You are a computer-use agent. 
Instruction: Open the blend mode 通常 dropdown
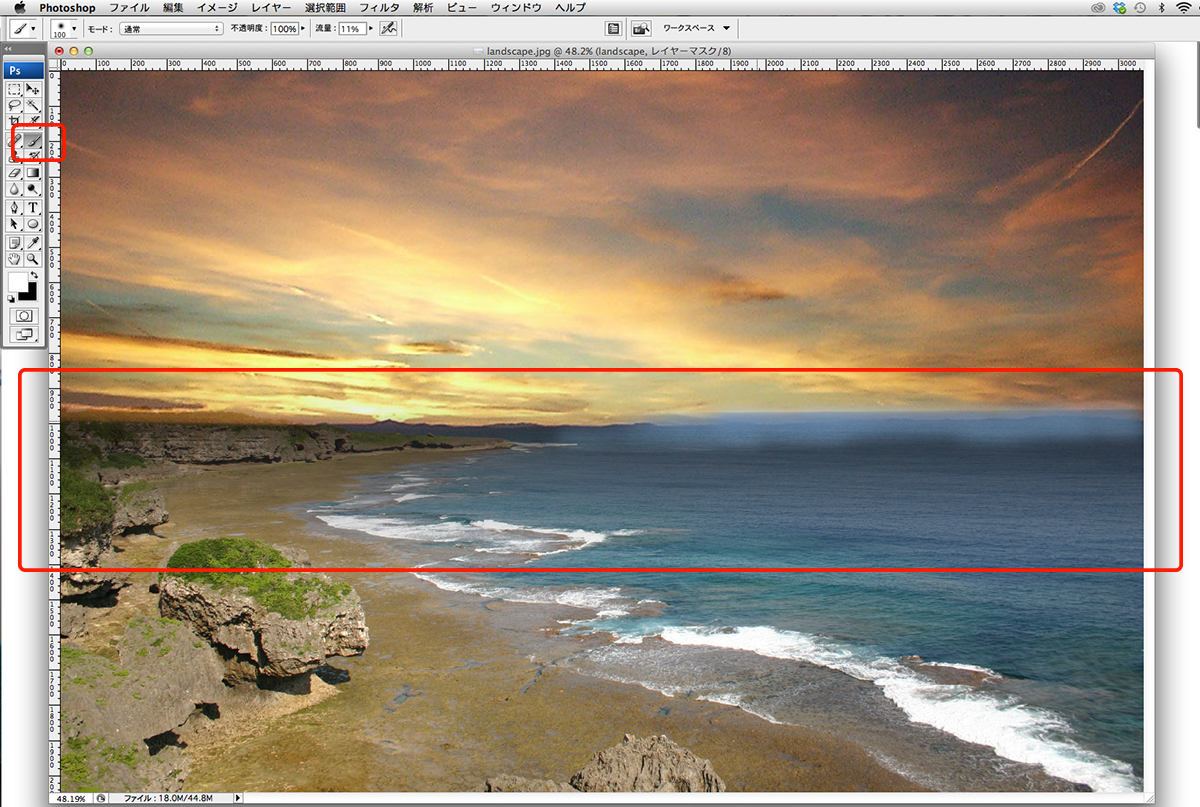coord(170,29)
